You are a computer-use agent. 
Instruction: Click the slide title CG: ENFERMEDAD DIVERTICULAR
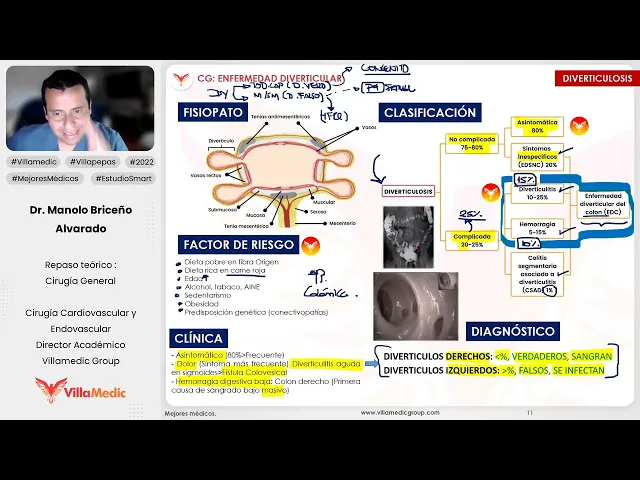[x=269, y=78]
